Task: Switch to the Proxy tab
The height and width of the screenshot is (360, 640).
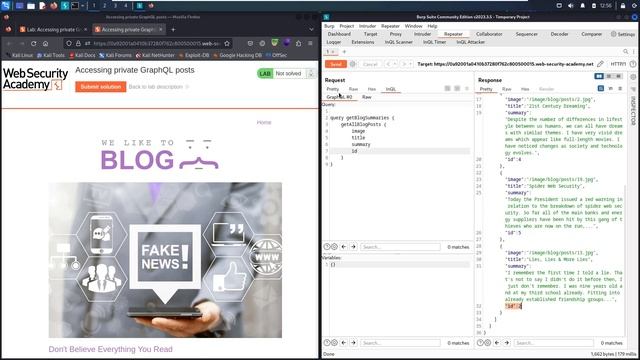Action: (396, 34)
